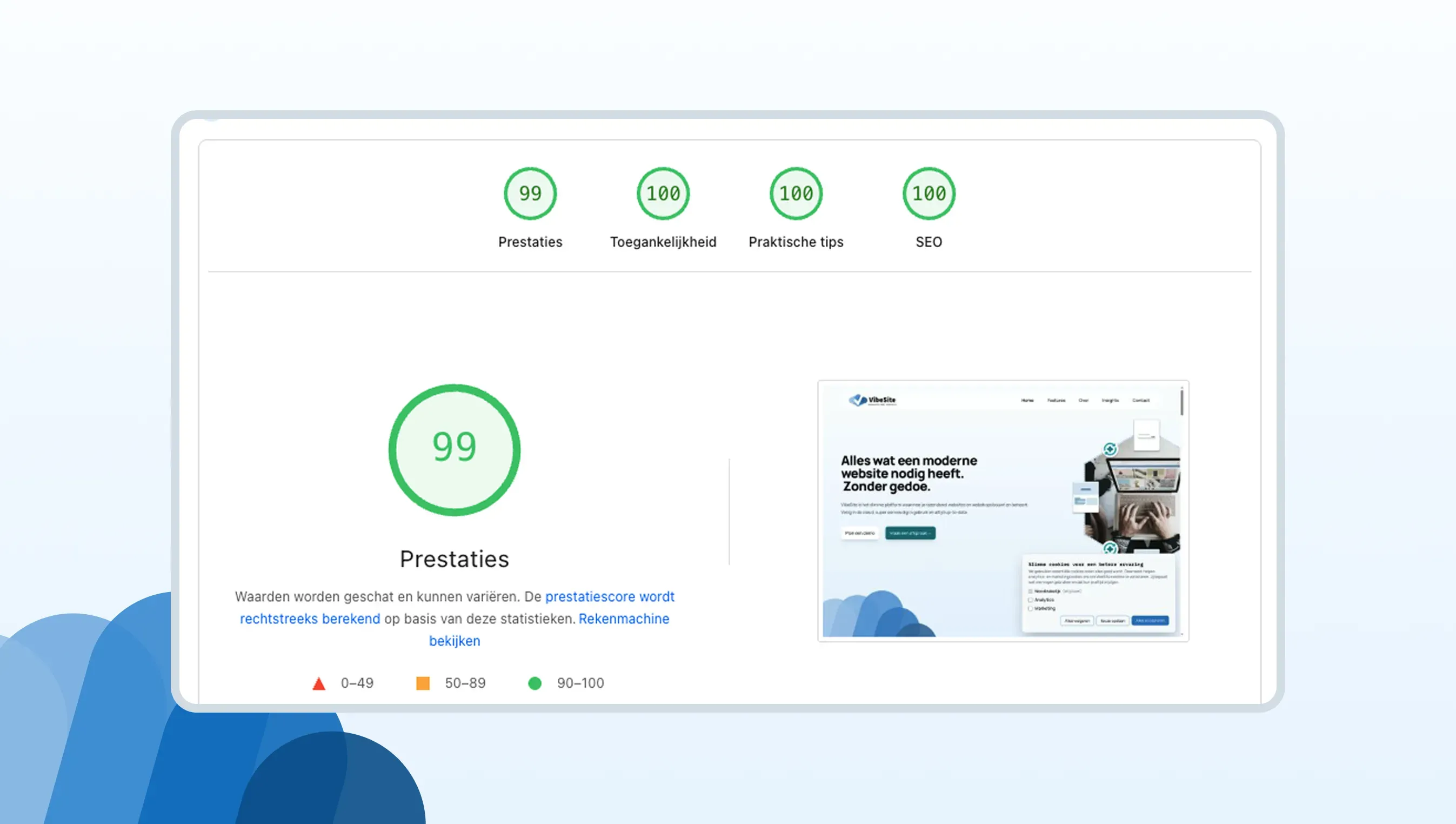Toggle the Marketing checkbox in cookie banner

(1031, 608)
